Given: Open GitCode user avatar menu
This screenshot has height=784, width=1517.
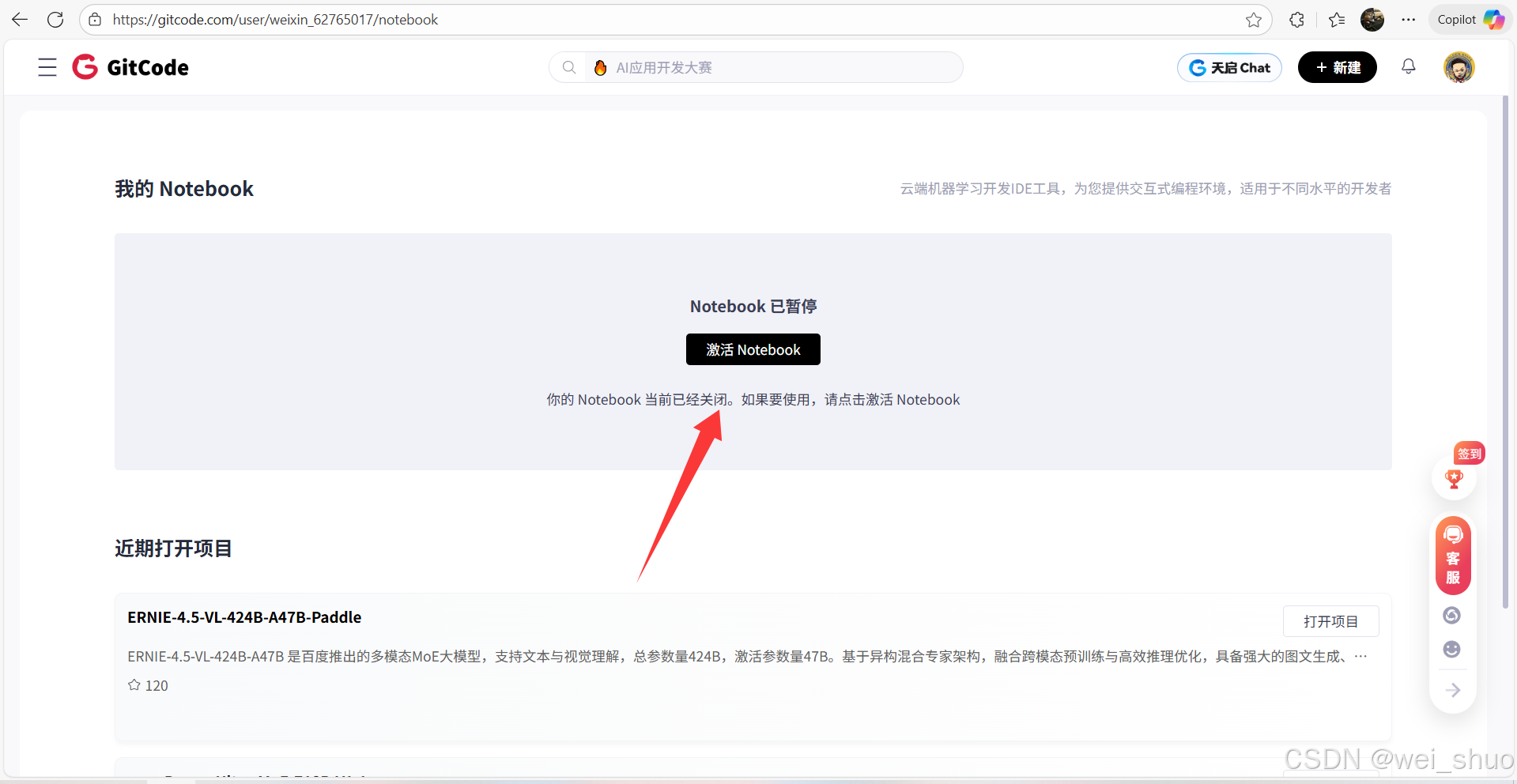Looking at the screenshot, I should (1459, 67).
